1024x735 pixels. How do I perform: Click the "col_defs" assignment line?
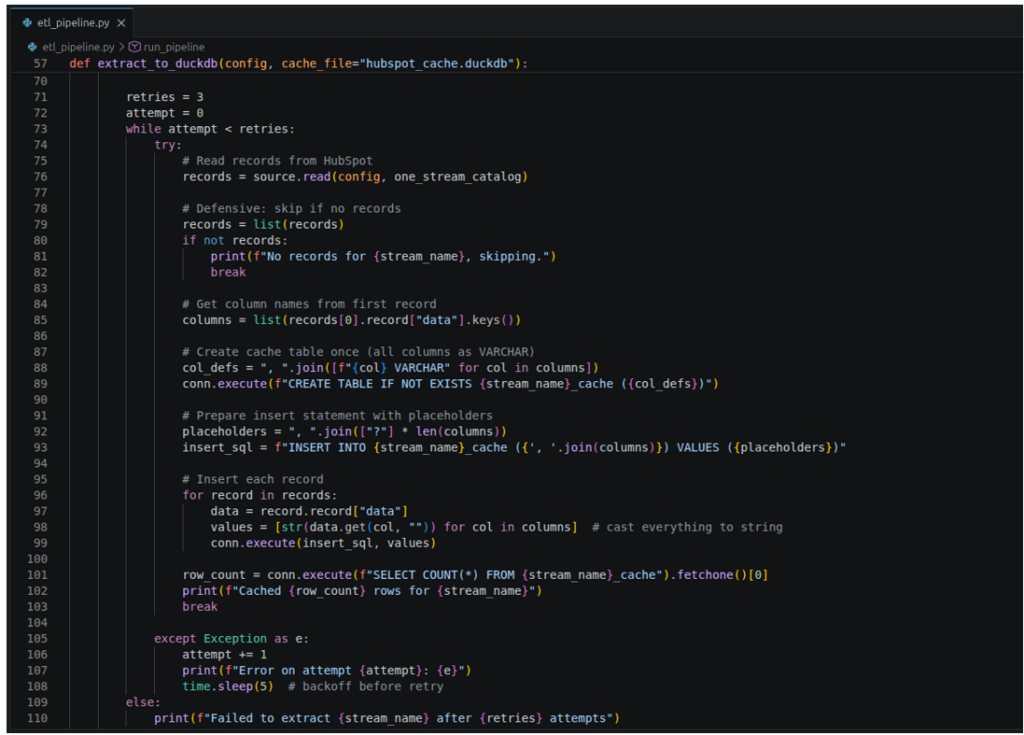(391, 368)
